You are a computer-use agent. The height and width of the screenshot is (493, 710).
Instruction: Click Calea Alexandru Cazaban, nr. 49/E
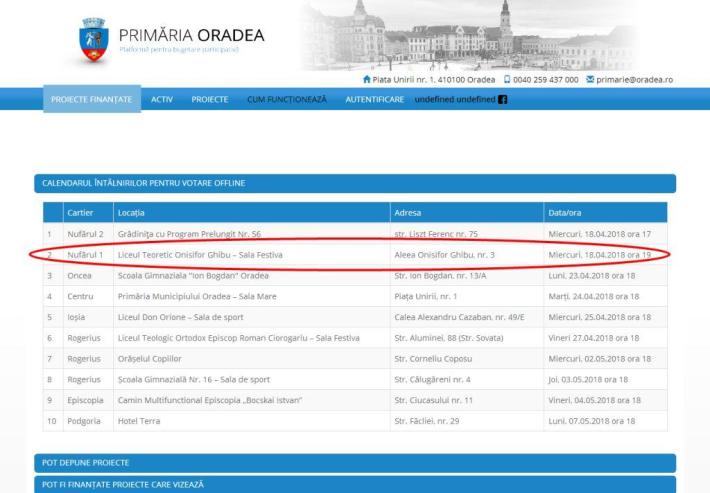[x=459, y=317]
